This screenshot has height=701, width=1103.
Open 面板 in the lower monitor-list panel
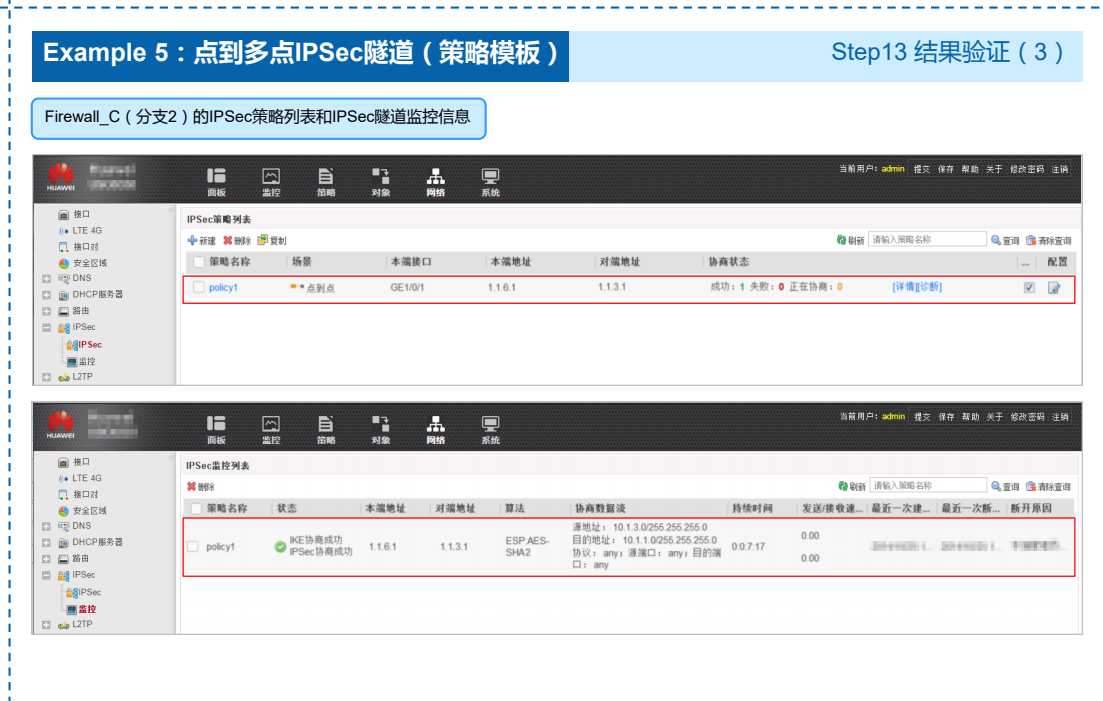216,430
